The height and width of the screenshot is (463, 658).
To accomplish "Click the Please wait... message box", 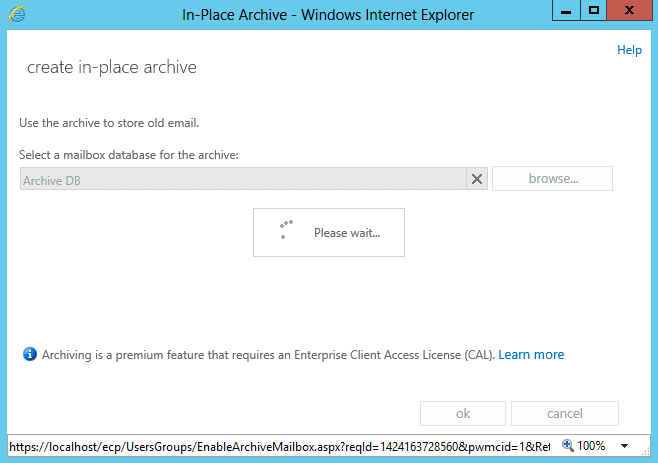I will [x=329, y=232].
